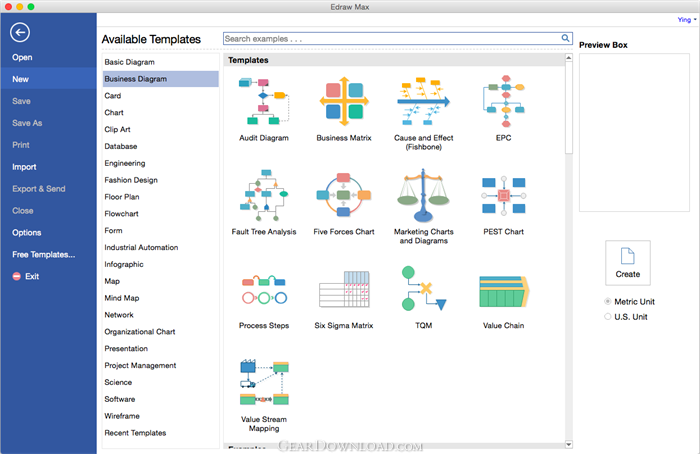
Task: Click Save in the sidebar
Action: pos(21,101)
